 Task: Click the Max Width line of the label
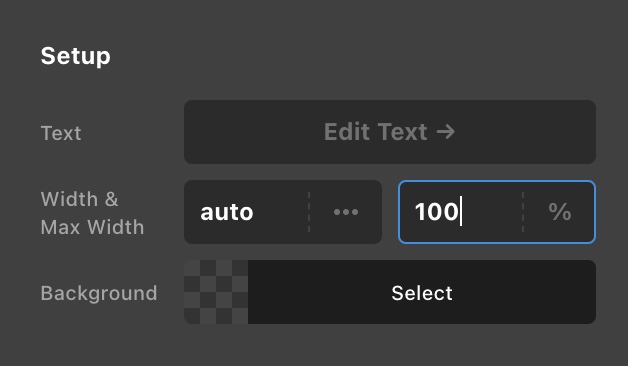[x=92, y=227]
